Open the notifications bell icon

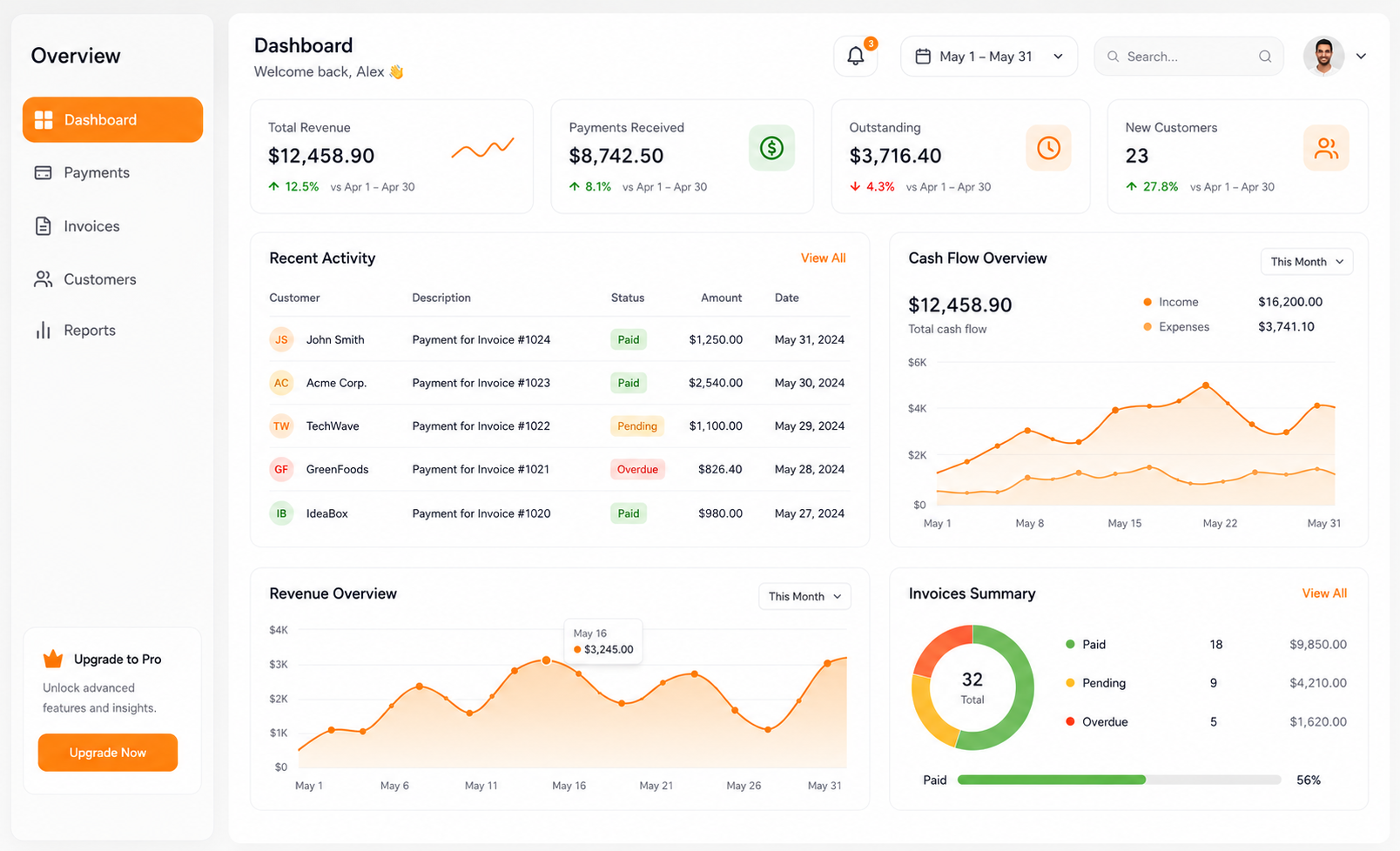point(856,57)
